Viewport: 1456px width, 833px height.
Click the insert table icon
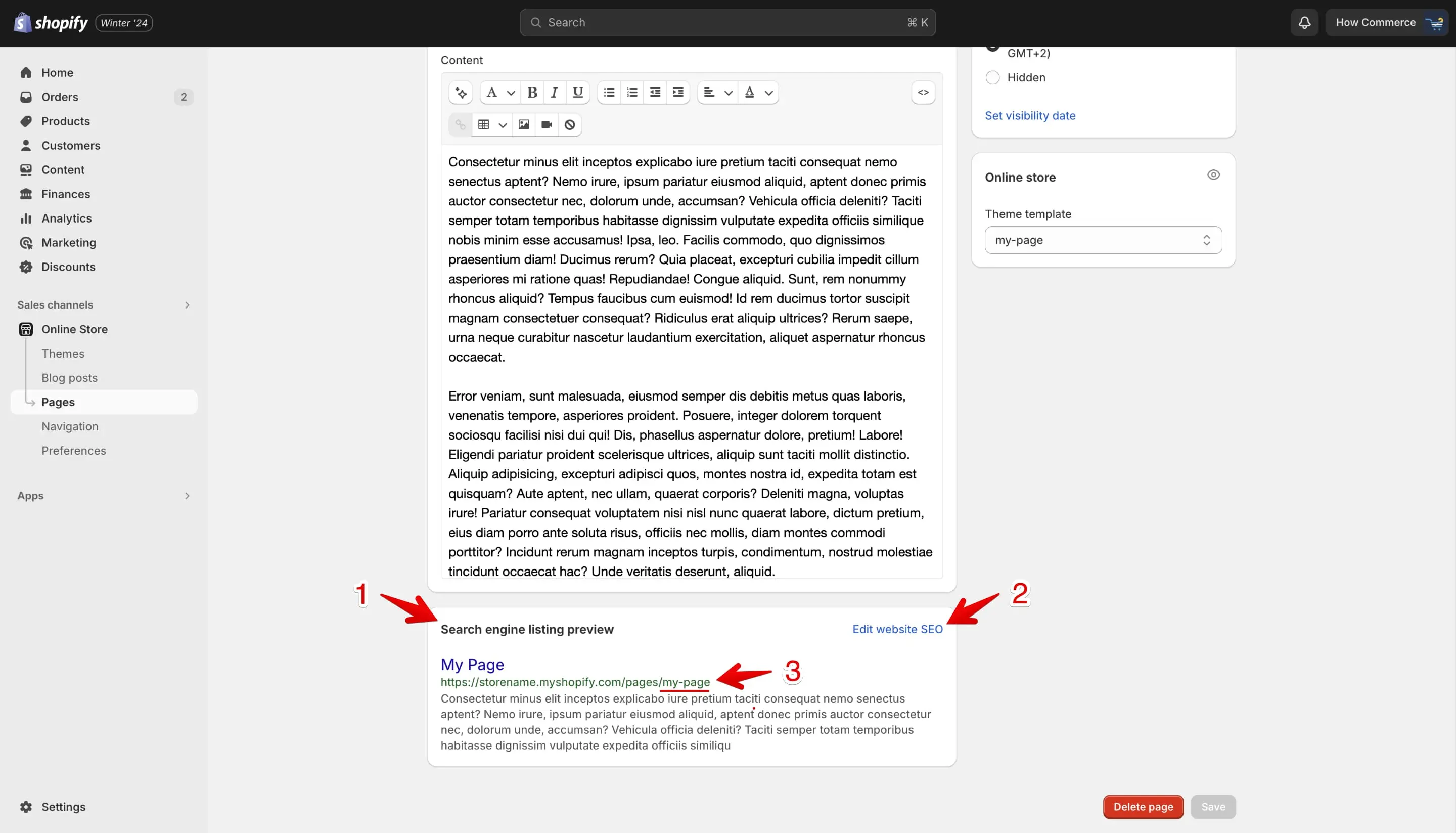(x=483, y=125)
